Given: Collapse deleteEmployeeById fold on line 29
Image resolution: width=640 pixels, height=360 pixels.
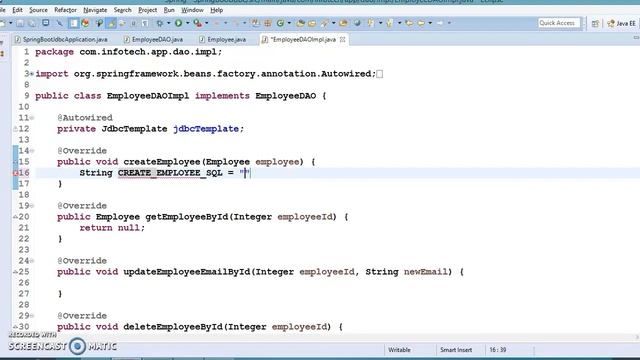Looking at the screenshot, I should tap(31, 316).
